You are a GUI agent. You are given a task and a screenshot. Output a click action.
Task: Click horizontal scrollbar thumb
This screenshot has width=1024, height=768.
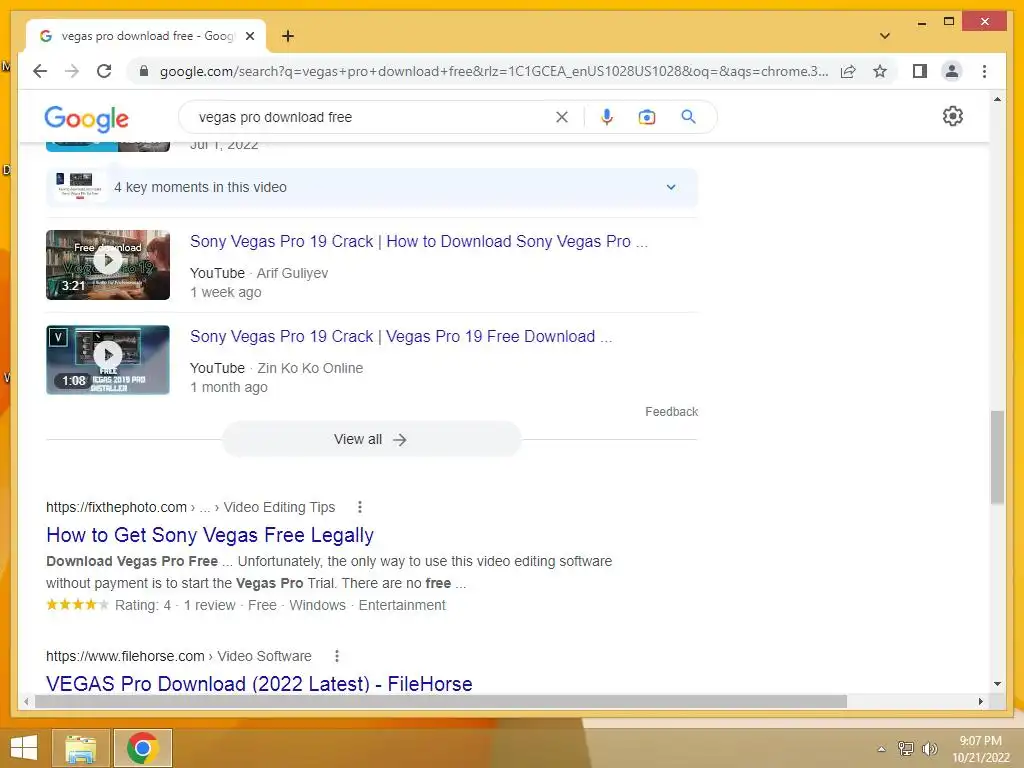point(441,701)
